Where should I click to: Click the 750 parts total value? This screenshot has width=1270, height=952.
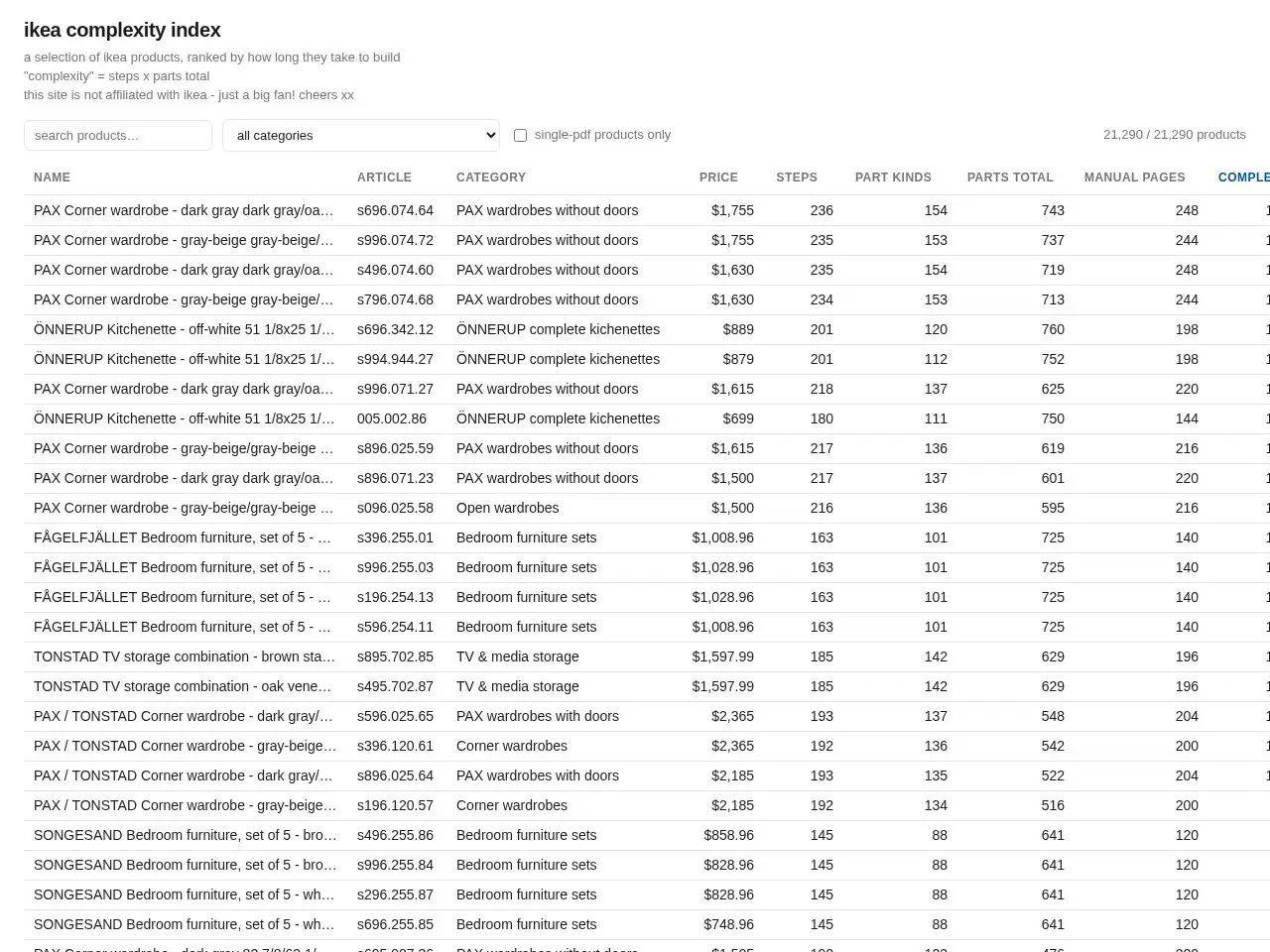(1053, 418)
